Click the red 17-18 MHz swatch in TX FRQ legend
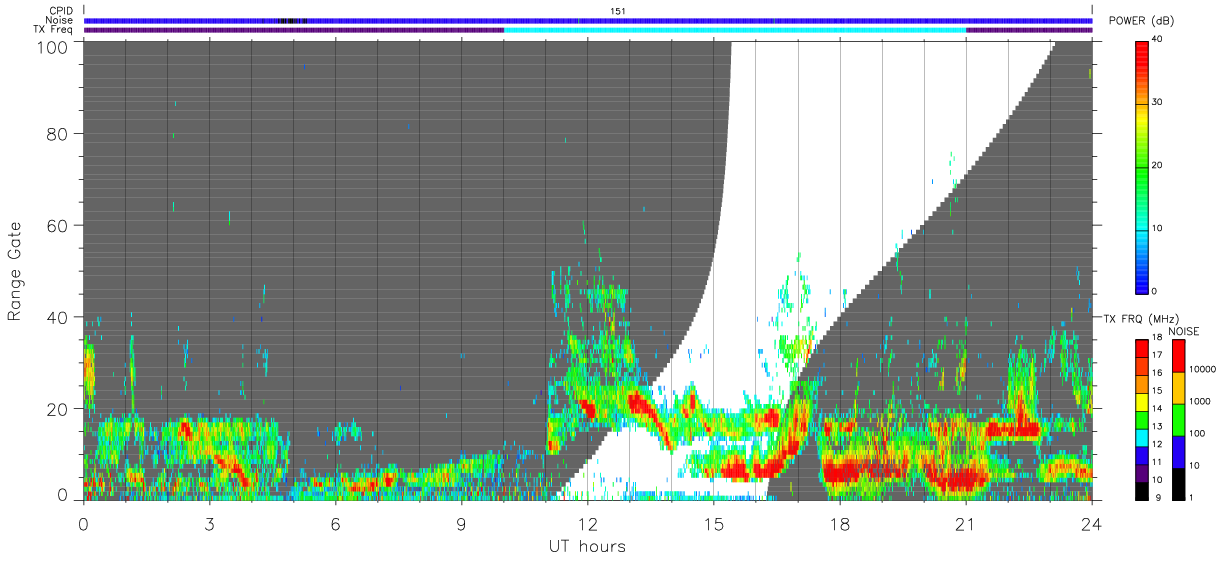 pyautogui.click(x=1142, y=348)
